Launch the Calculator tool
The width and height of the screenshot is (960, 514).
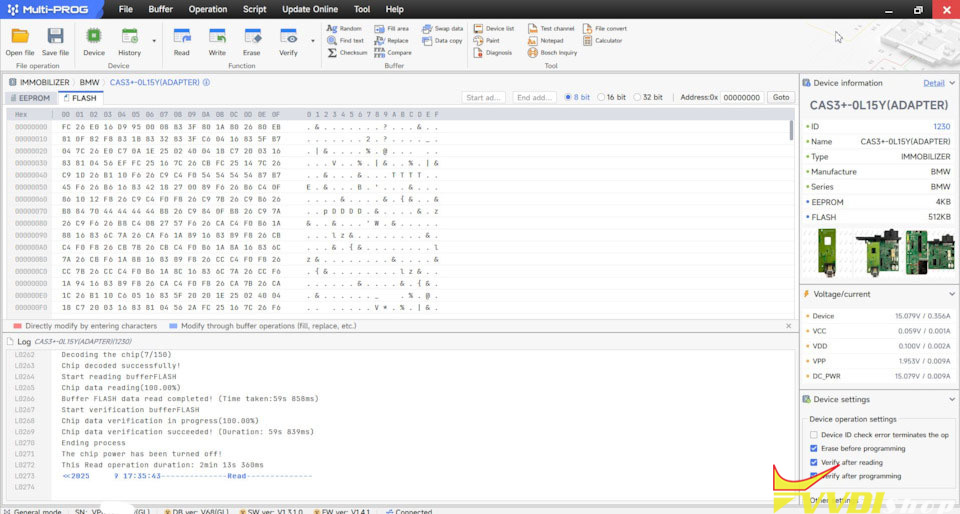point(602,40)
